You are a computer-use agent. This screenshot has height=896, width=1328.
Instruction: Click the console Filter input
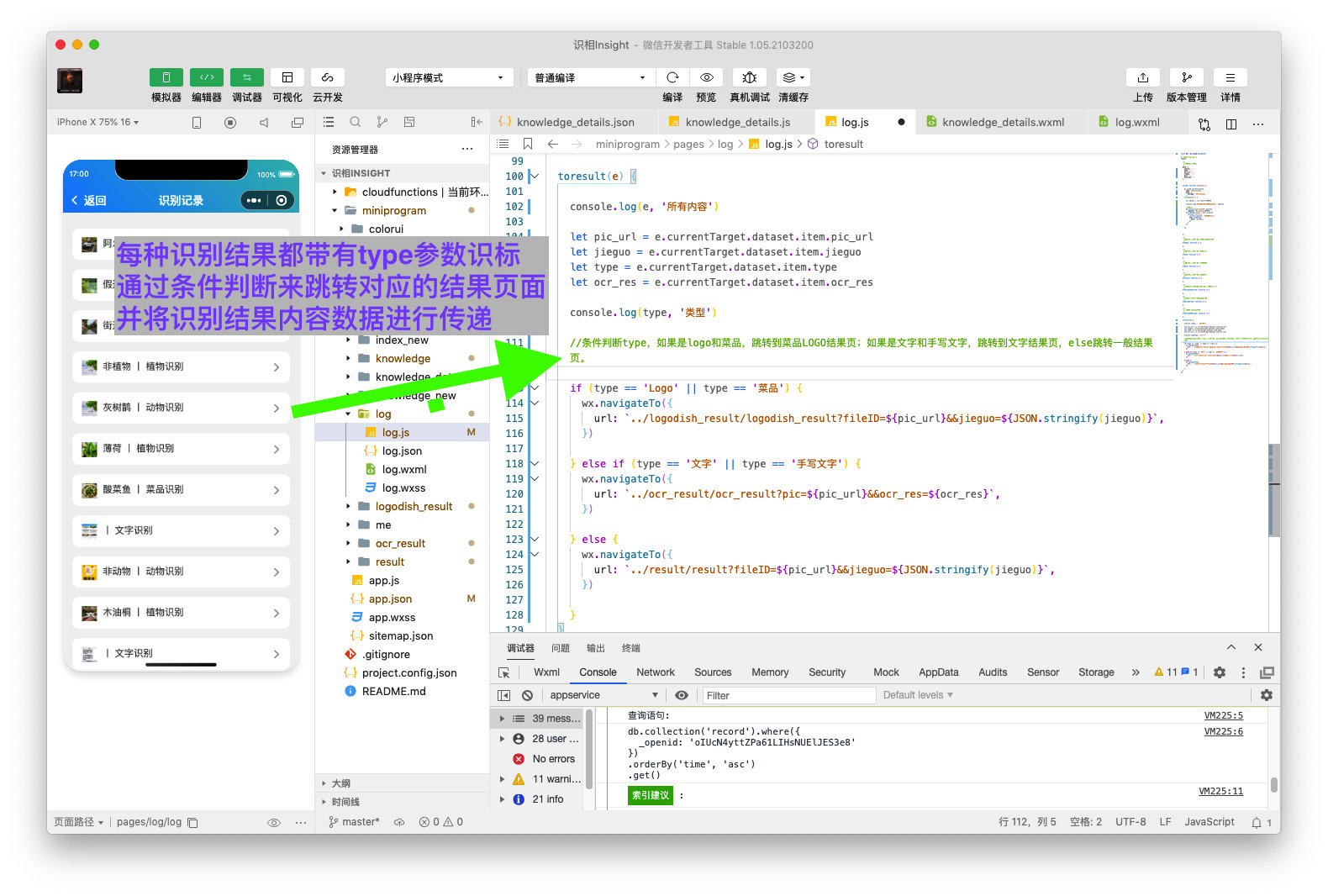788,695
